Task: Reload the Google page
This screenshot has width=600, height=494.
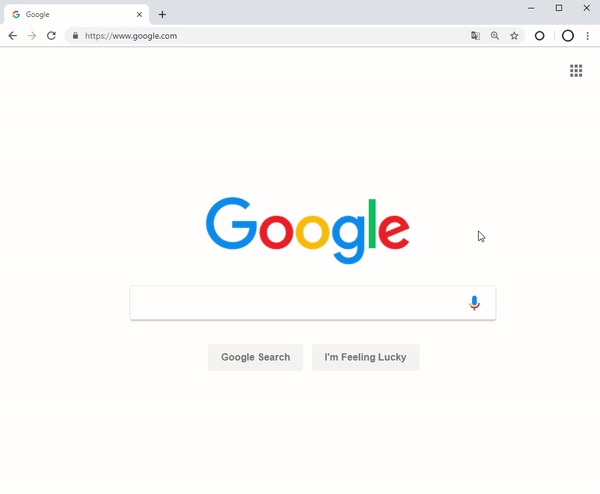Action: point(51,36)
